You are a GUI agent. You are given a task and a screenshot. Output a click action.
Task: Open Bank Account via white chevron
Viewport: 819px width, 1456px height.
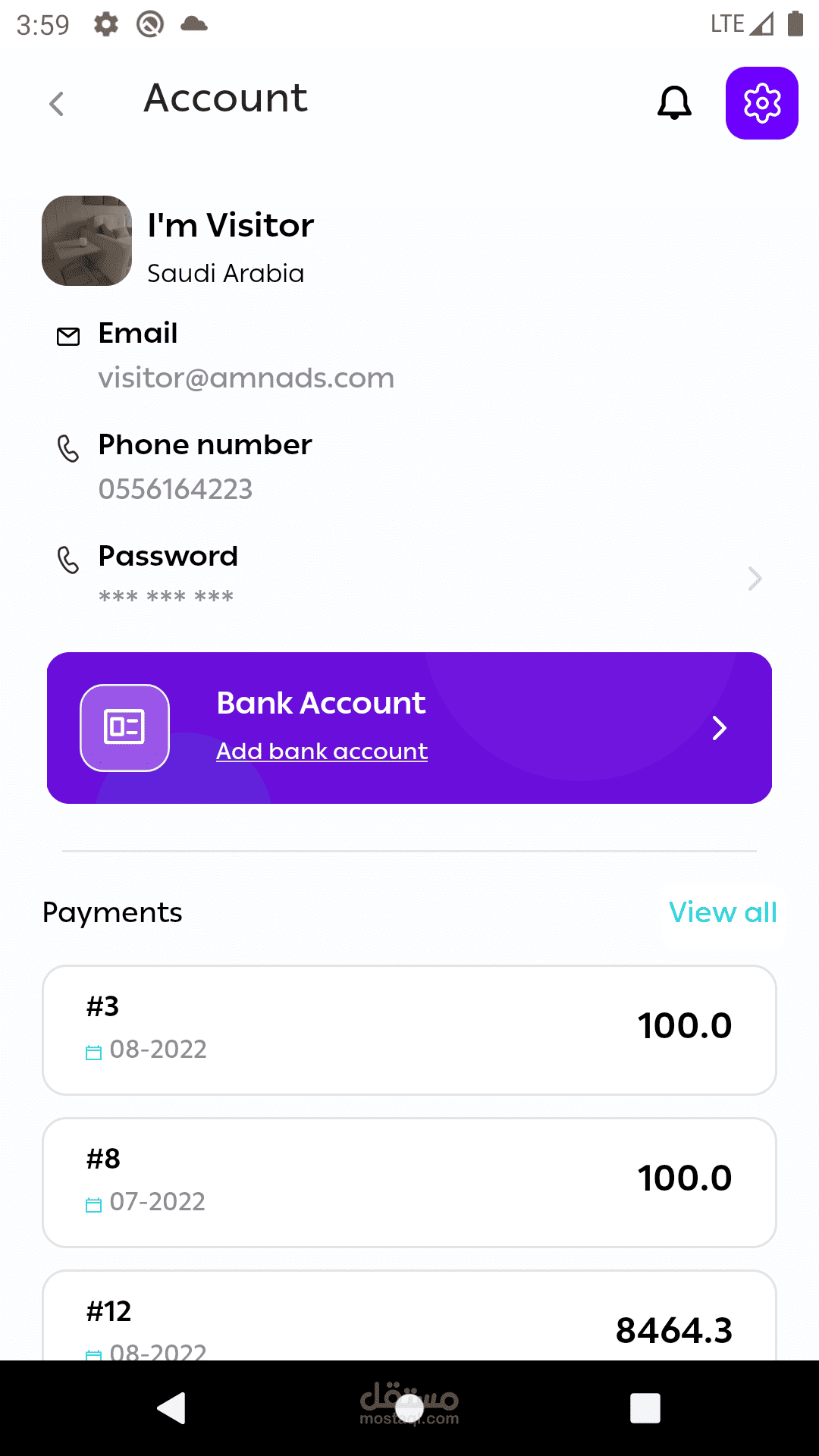(x=720, y=728)
